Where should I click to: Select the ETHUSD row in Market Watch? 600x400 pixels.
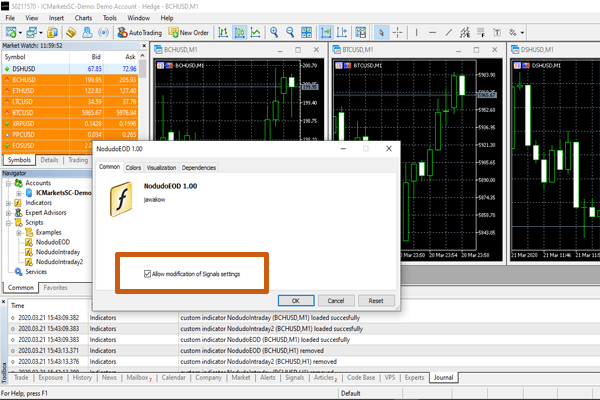[70, 91]
